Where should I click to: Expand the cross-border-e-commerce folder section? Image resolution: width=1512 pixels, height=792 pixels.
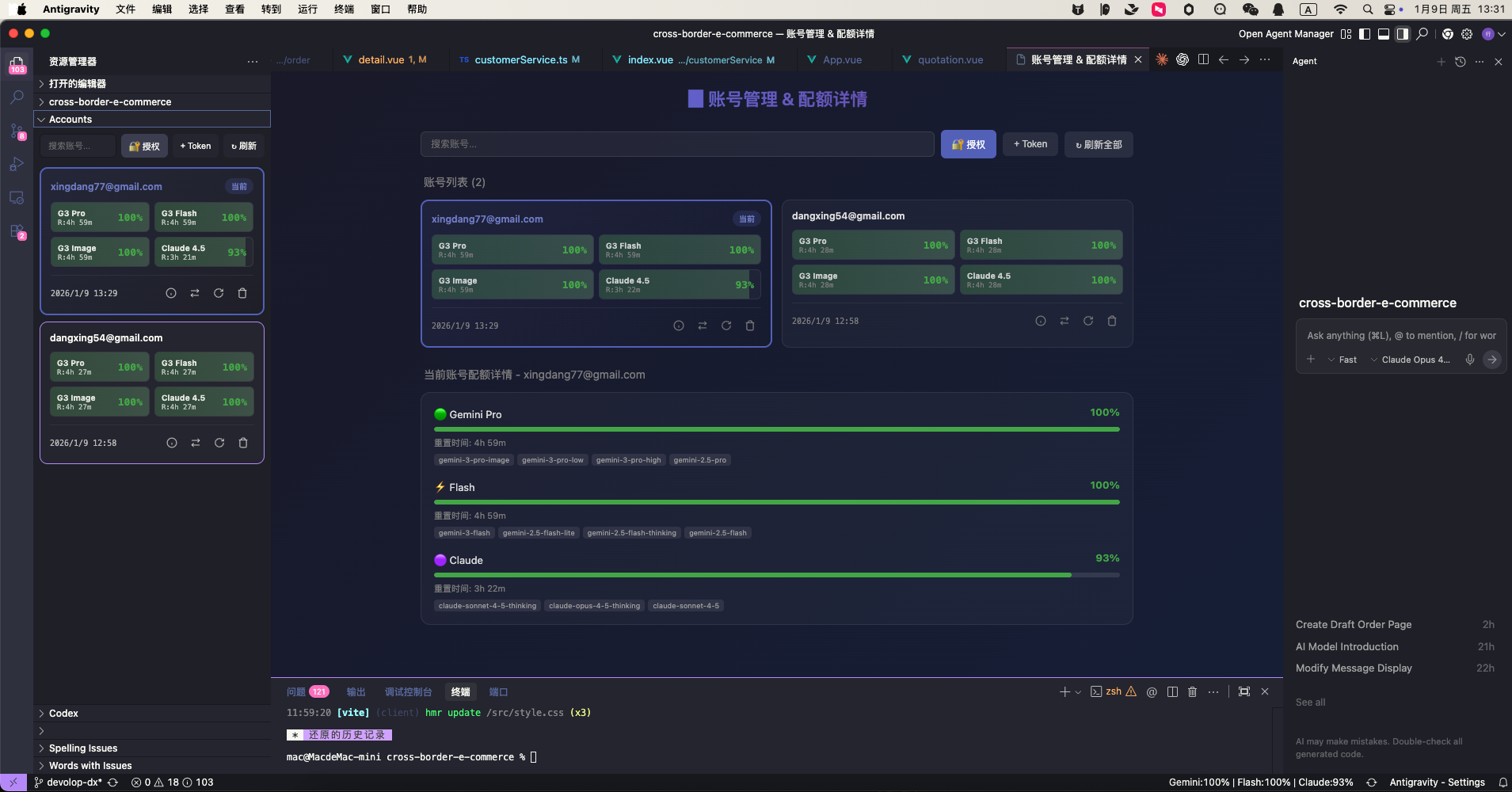point(152,101)
